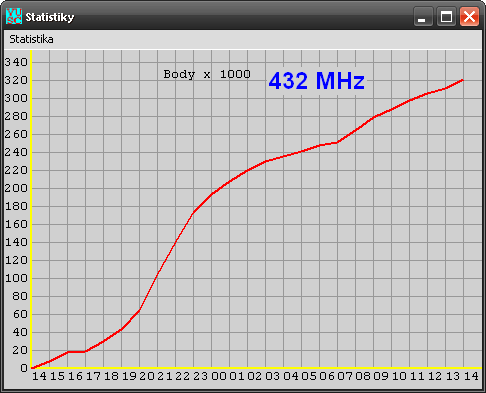
Task: Select hour 07 on the time axis
Action: point(345,376)
